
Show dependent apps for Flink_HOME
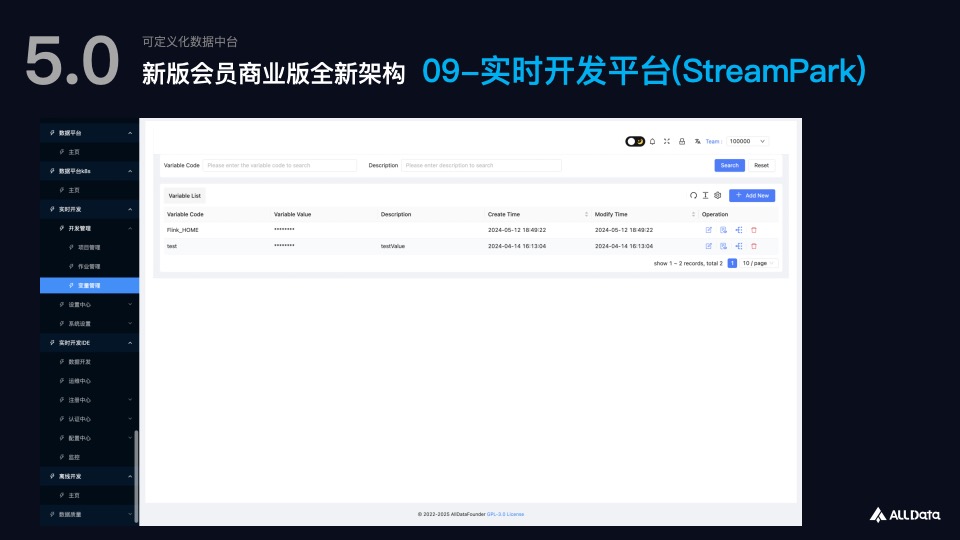click(739, 230)
